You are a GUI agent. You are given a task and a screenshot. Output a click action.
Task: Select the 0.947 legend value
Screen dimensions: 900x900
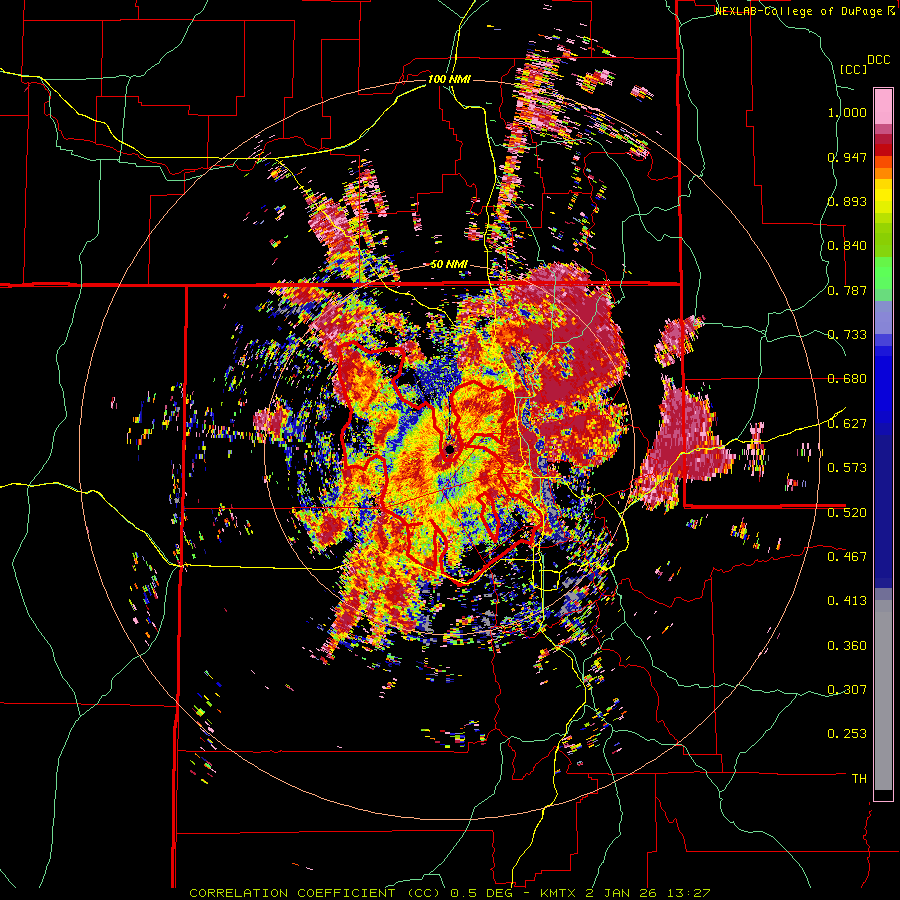click(x=847, y=157)
